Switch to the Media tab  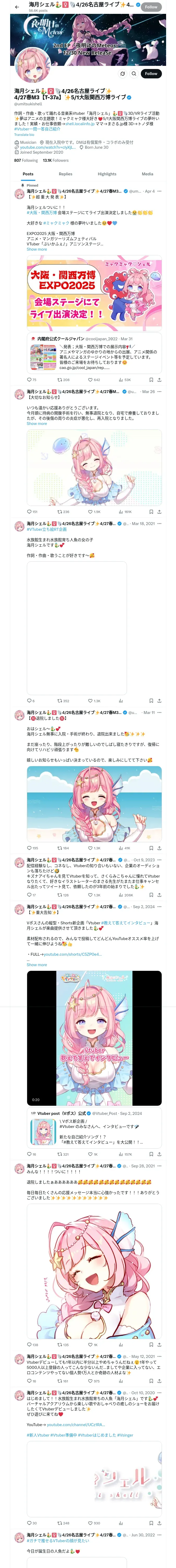click(148, 174)
